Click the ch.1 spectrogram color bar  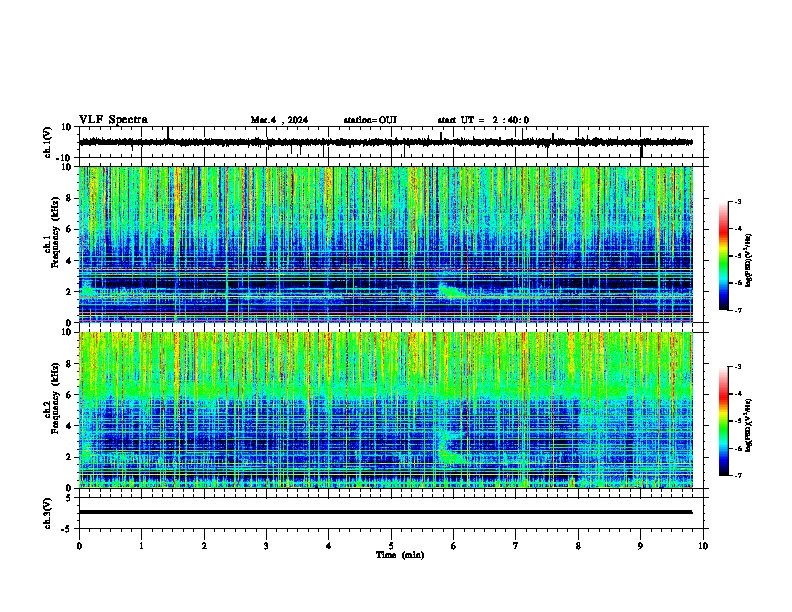coord(724,256)
